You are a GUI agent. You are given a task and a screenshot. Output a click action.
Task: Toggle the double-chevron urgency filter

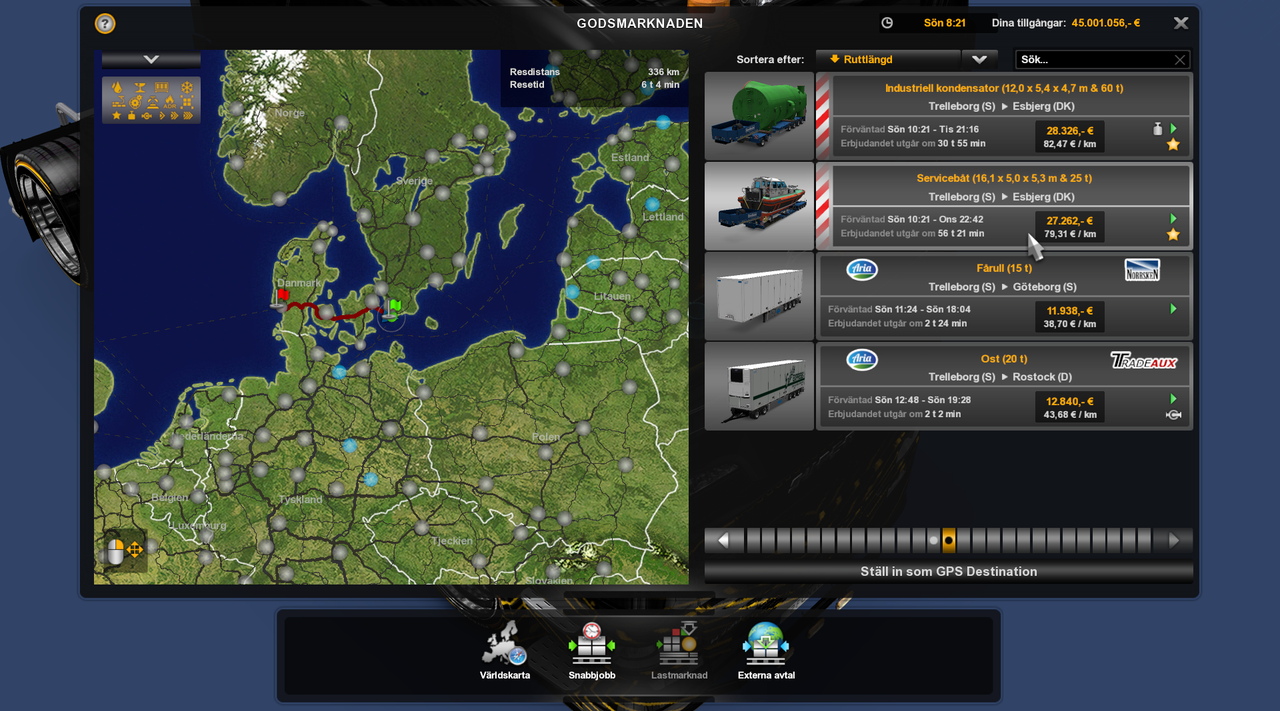click(x=175, y=116)
